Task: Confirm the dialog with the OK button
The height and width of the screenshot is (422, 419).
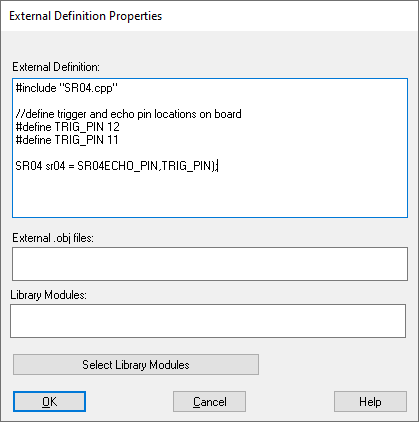Action: pyautogui.click(x=49, y=402)
